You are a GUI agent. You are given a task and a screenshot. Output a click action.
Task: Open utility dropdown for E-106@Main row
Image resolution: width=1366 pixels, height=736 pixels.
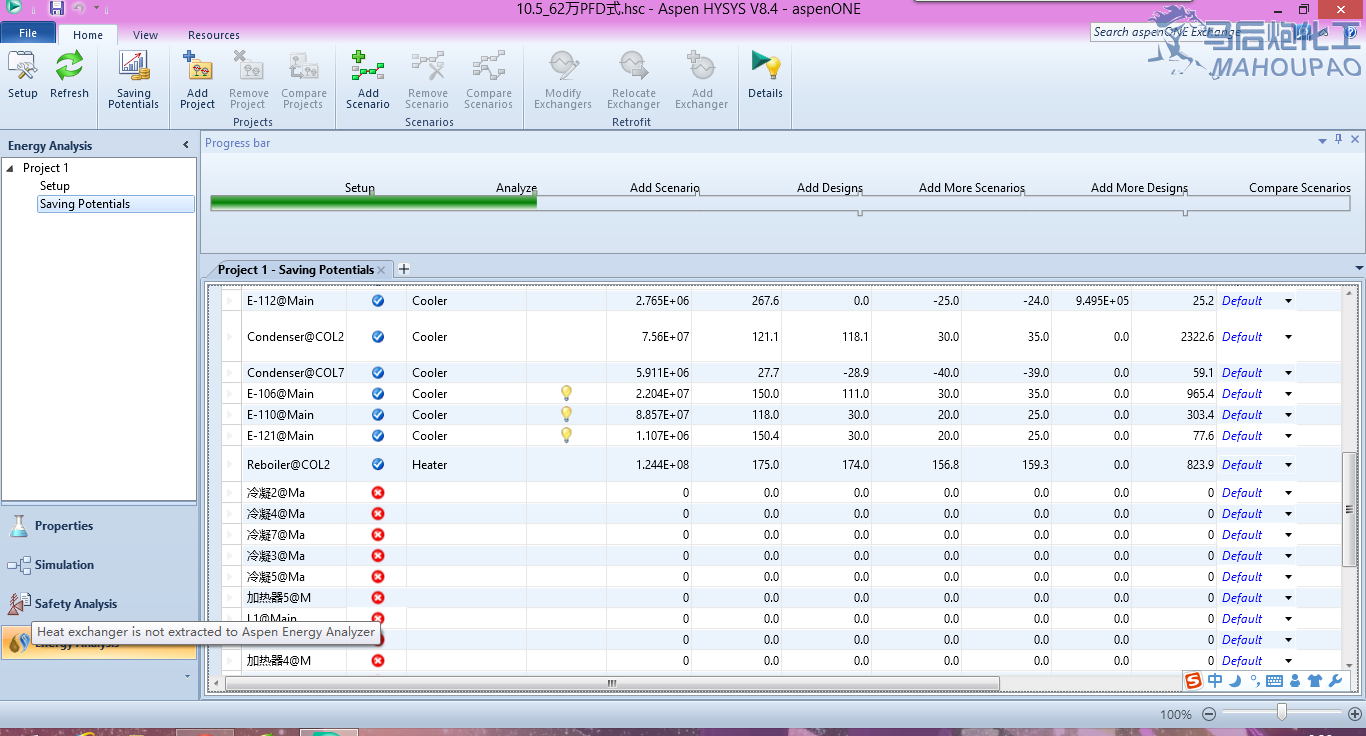coord(1288,394)
